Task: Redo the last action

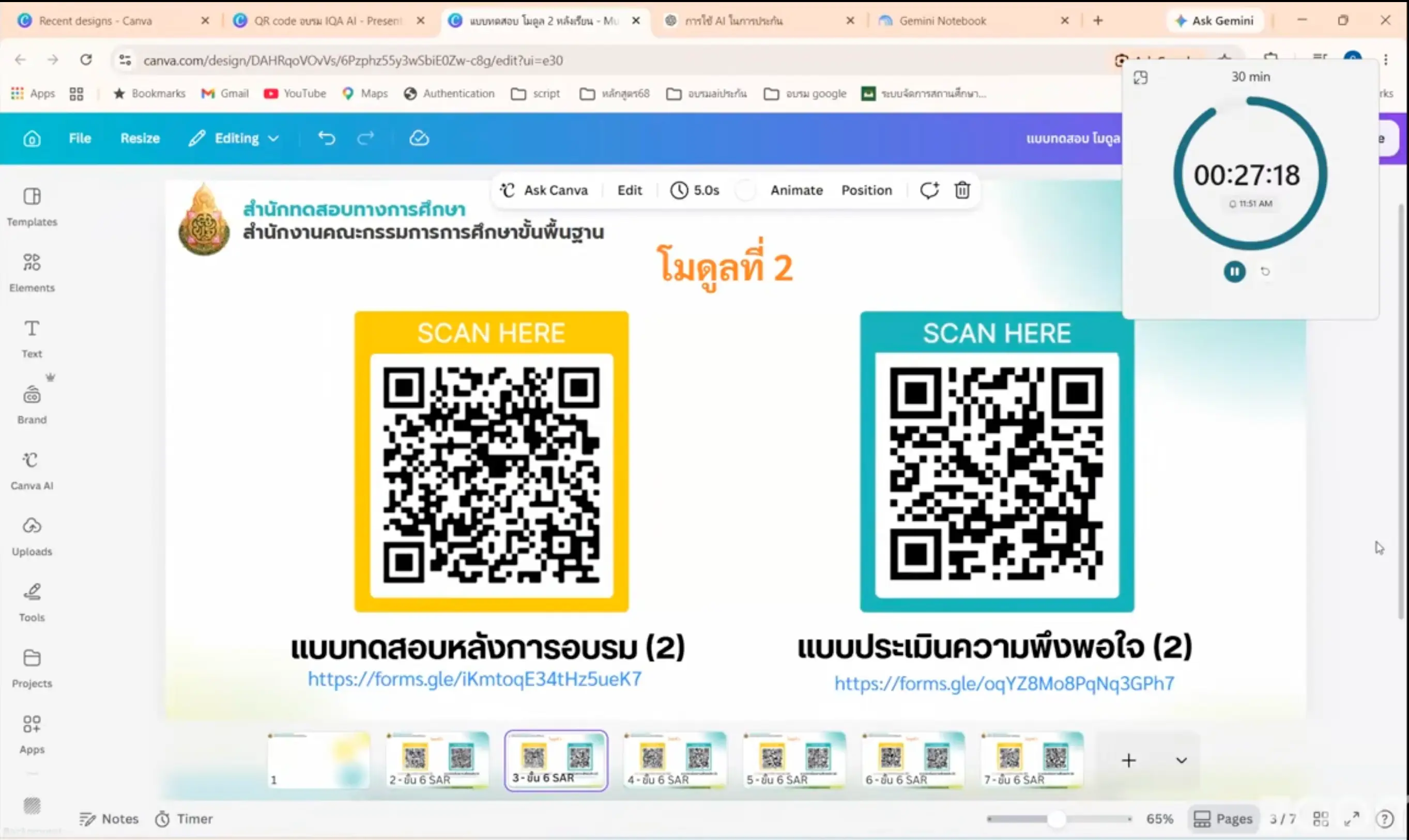Action: coord(366,138)
